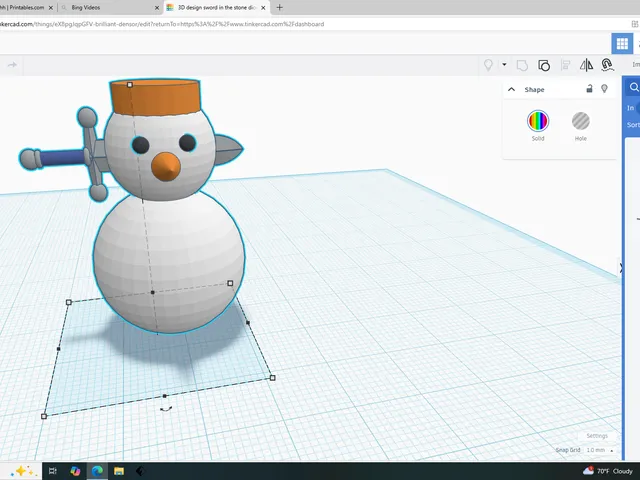The height and width of the screenshot is (480, 640).
Task: Click the sparkle search icon on taskbar
Action: pyautogui.click(x=24, y=471)
